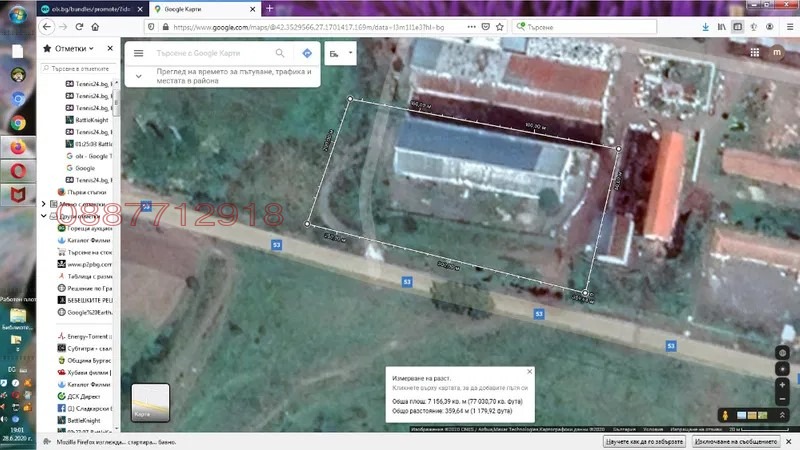Open the input language dropdown arrow
The height and width of the screenshot is (450, 800).
point(351,53)
